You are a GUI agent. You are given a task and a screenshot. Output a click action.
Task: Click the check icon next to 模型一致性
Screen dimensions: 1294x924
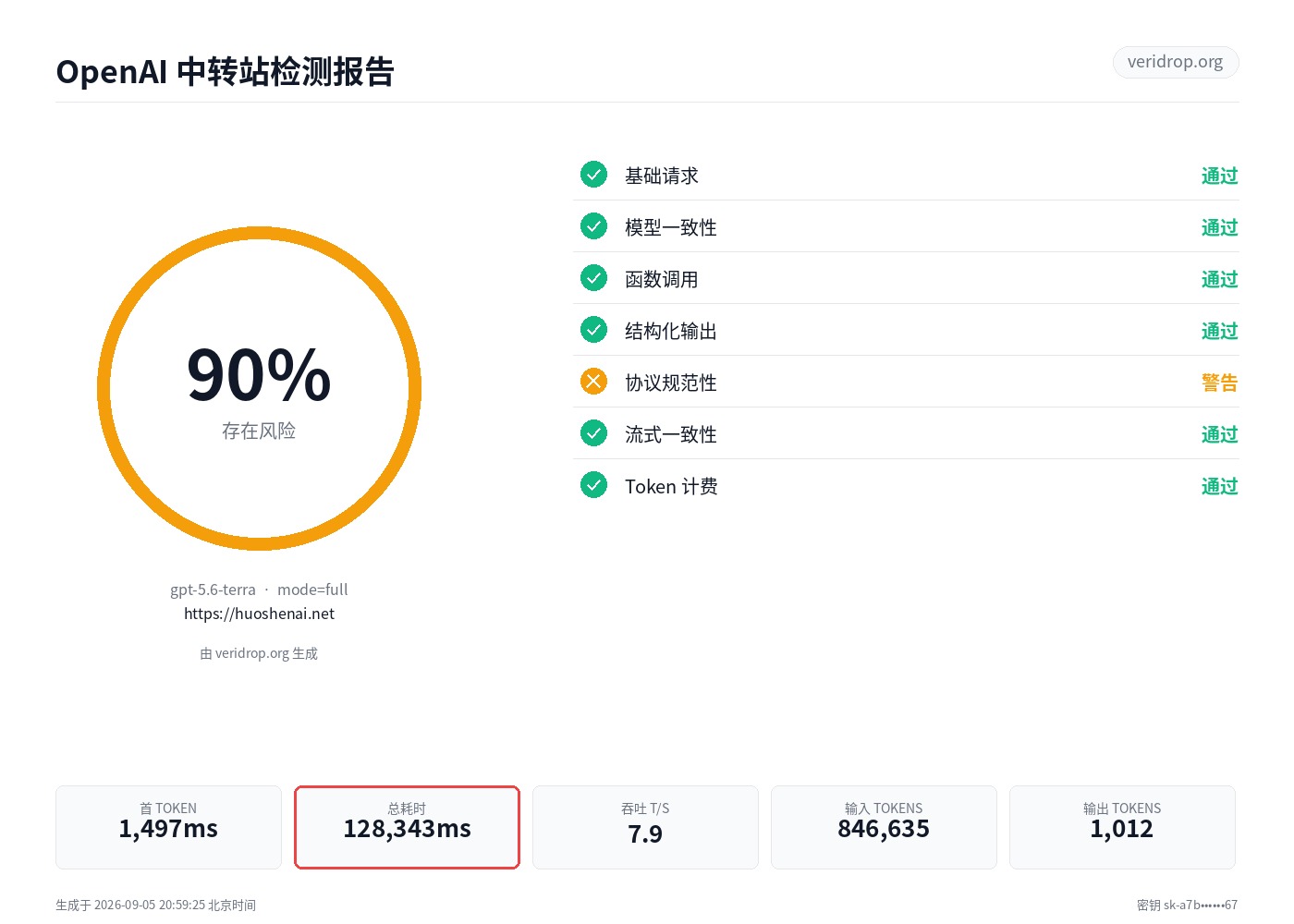(x=593, y=226)
